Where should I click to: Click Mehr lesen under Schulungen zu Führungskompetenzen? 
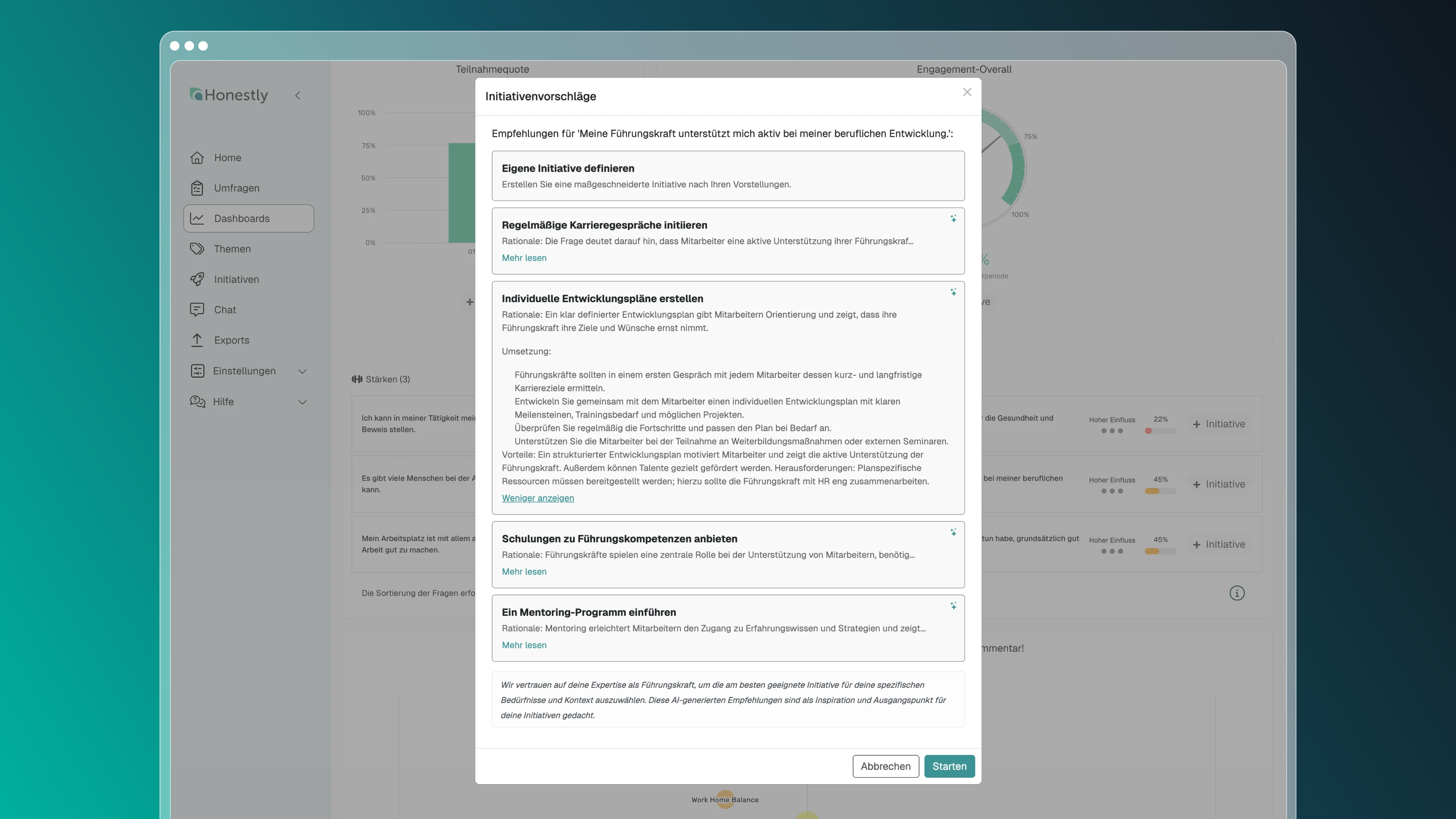coord(524,571)
